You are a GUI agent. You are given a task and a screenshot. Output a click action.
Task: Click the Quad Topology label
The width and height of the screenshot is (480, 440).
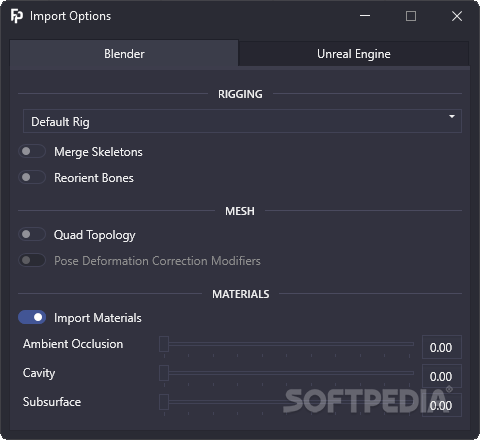[x=95, y=235]
